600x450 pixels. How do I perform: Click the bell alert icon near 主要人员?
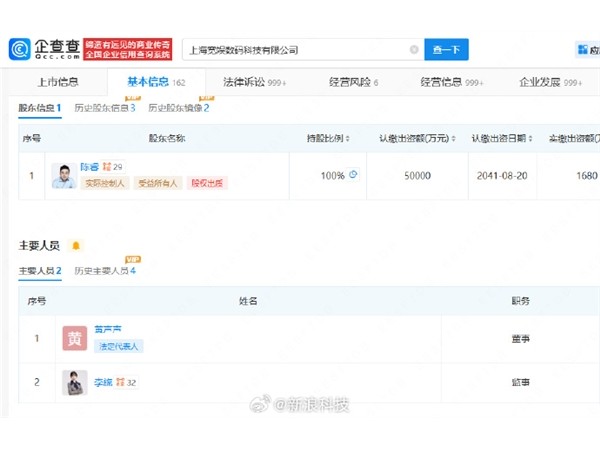click(76, 246)
